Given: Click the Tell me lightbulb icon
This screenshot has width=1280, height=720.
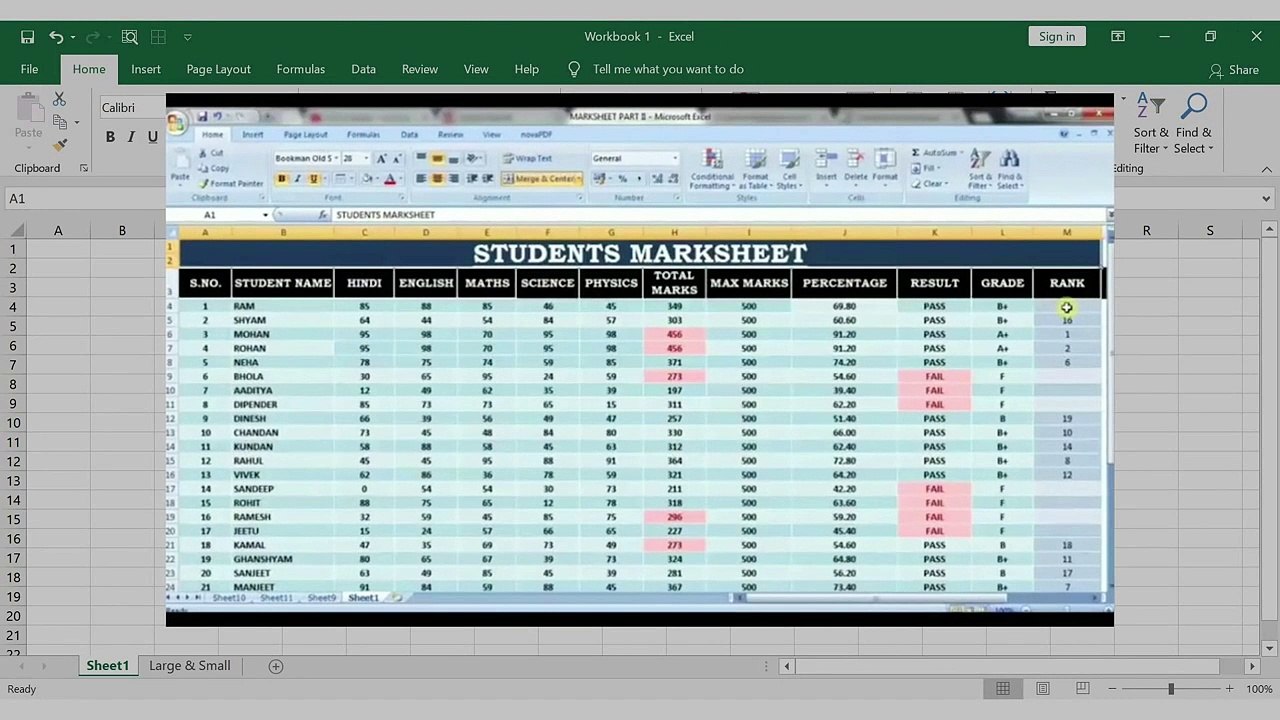Looking at the screenshot, I should [x=573, y=69].
